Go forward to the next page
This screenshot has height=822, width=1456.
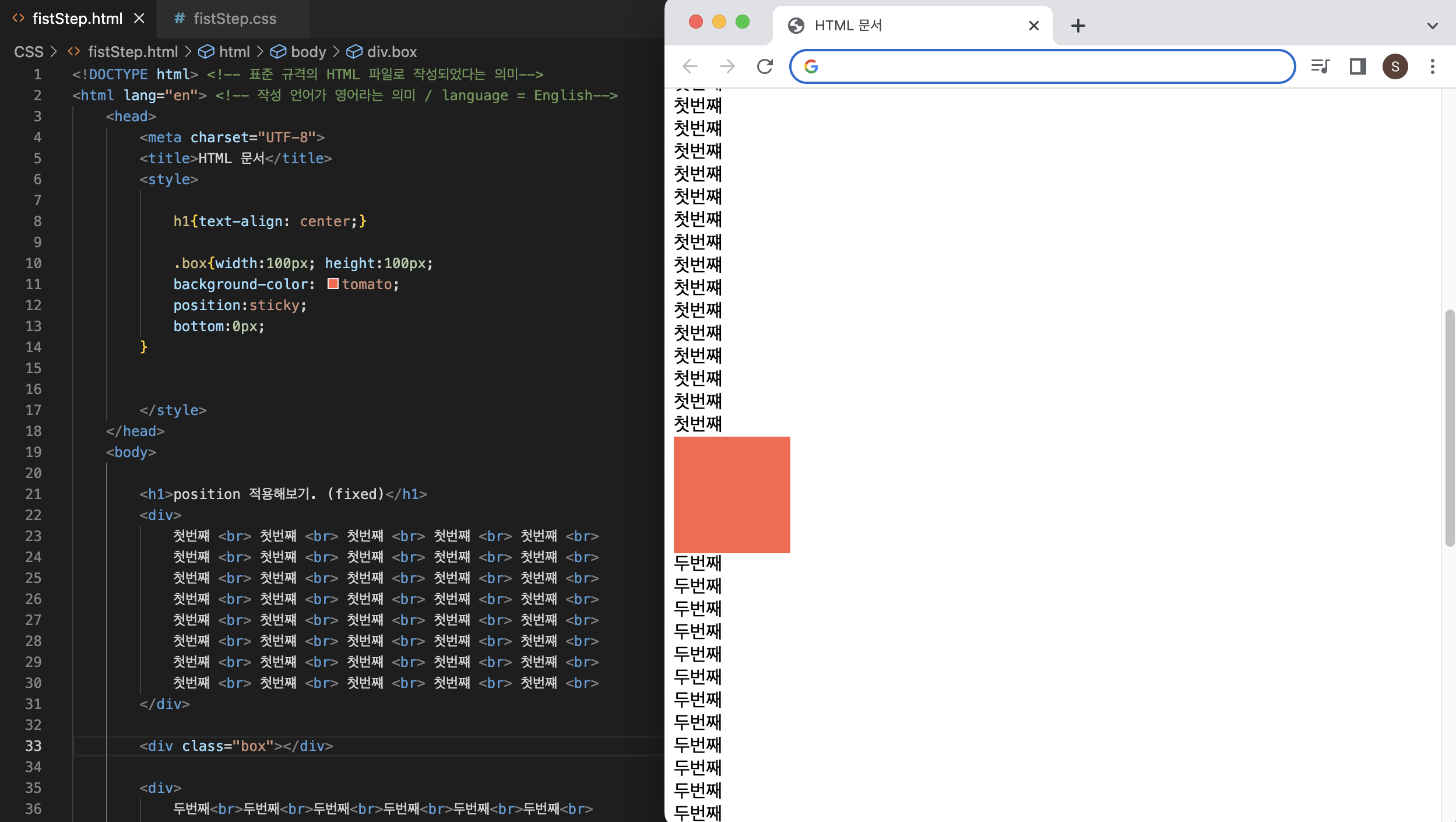pyautogui.click(x=727, y=66)
